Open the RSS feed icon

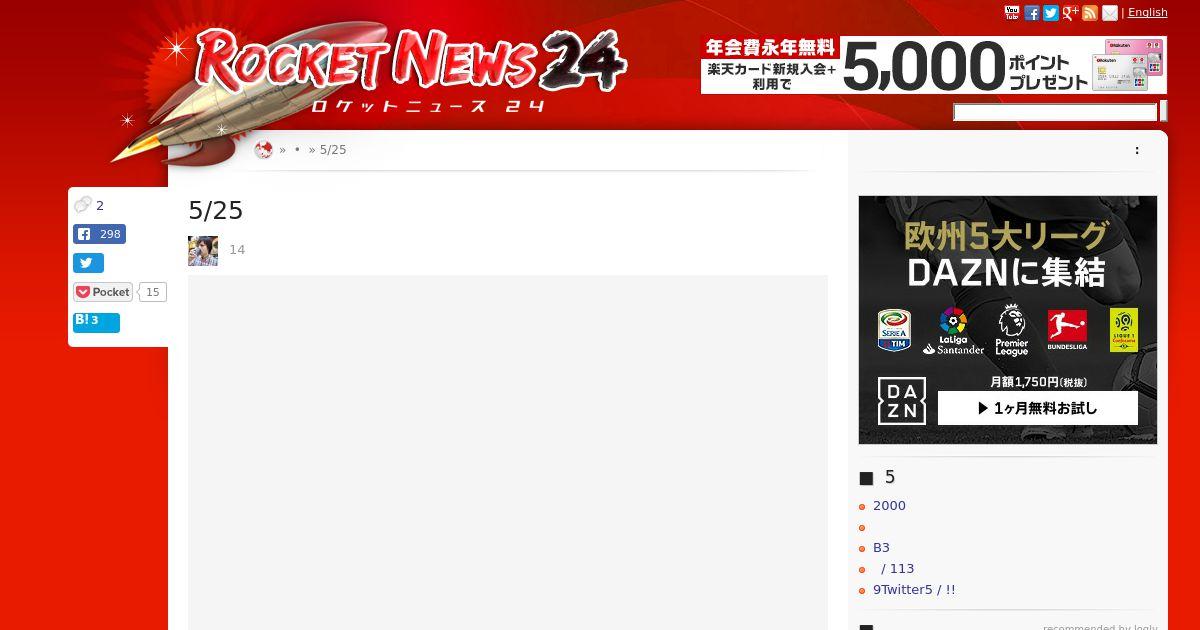1090,13
